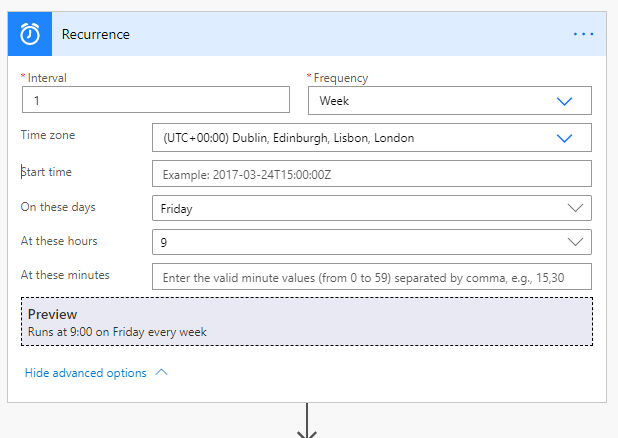
Task: Focus the Interval input field
Action: click(x=155, y=101)
